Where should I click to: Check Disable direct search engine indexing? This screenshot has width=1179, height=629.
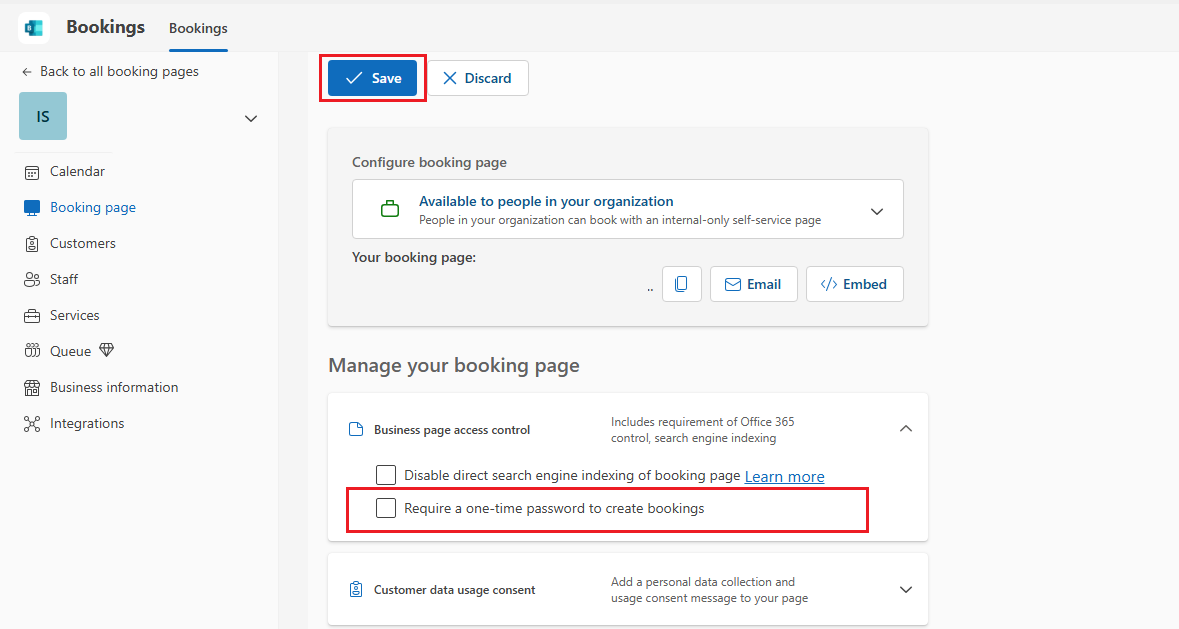pyautogui.click(x=386, y=475)
